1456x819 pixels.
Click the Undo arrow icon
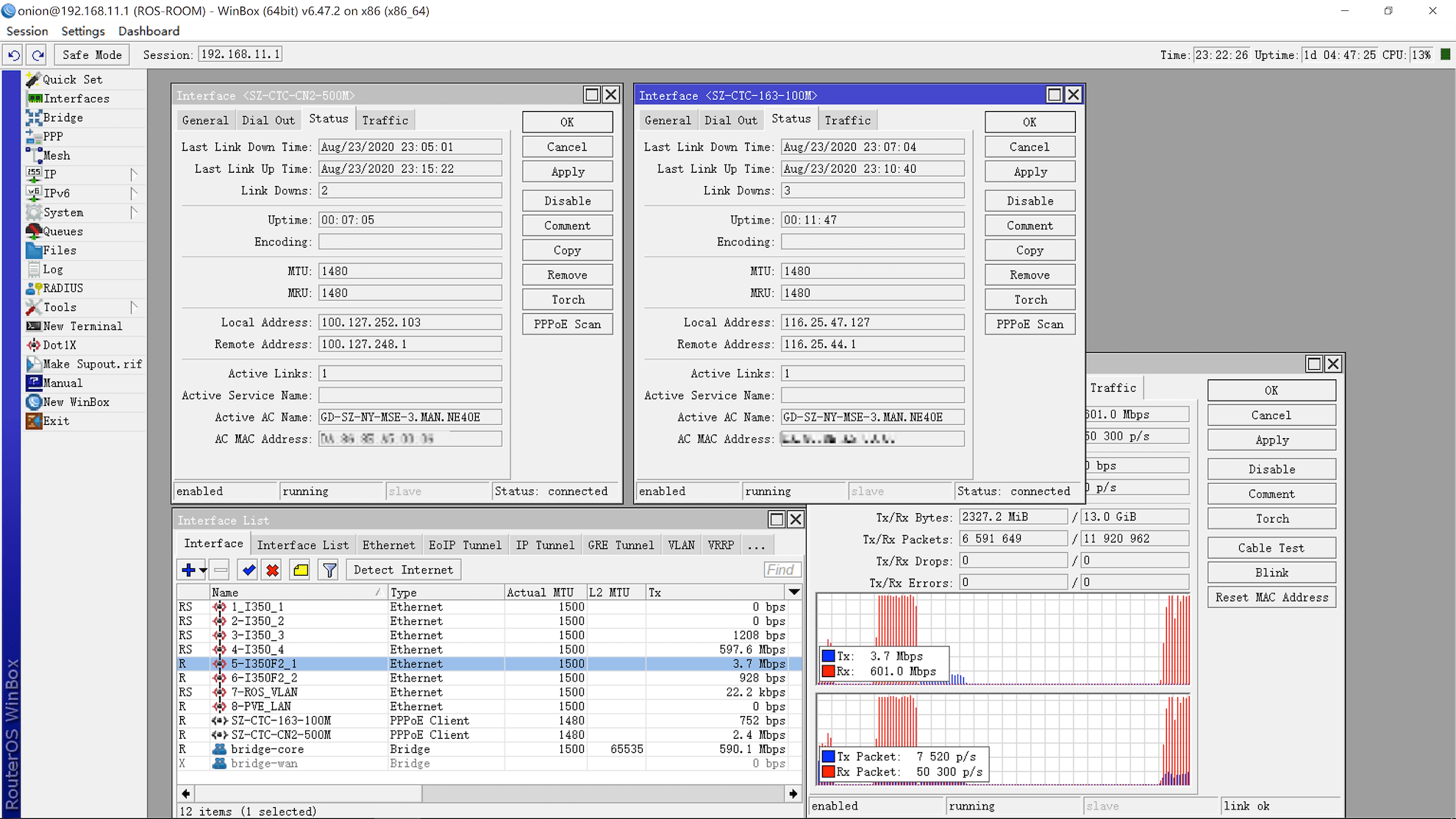tap(13, 54)
